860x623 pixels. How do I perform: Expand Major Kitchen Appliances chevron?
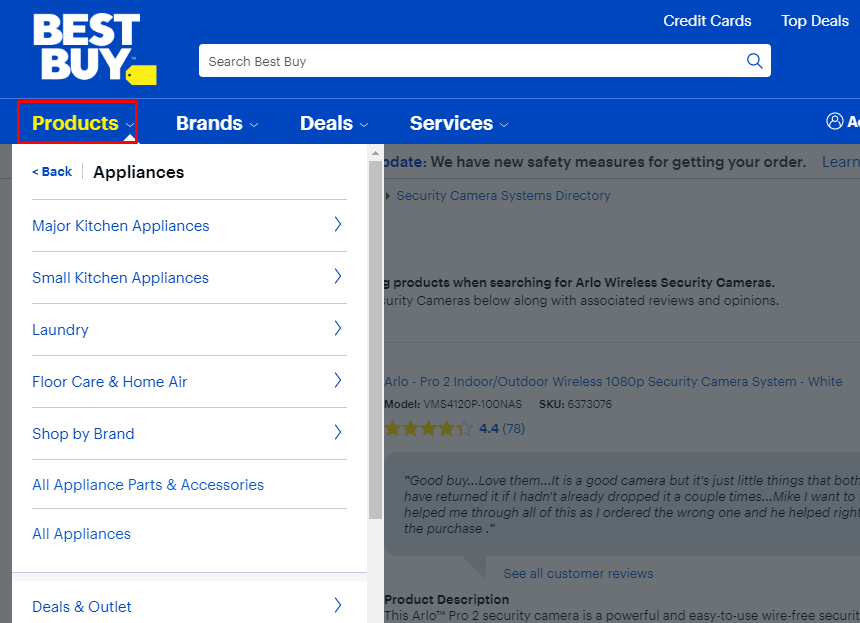[338, 224]
